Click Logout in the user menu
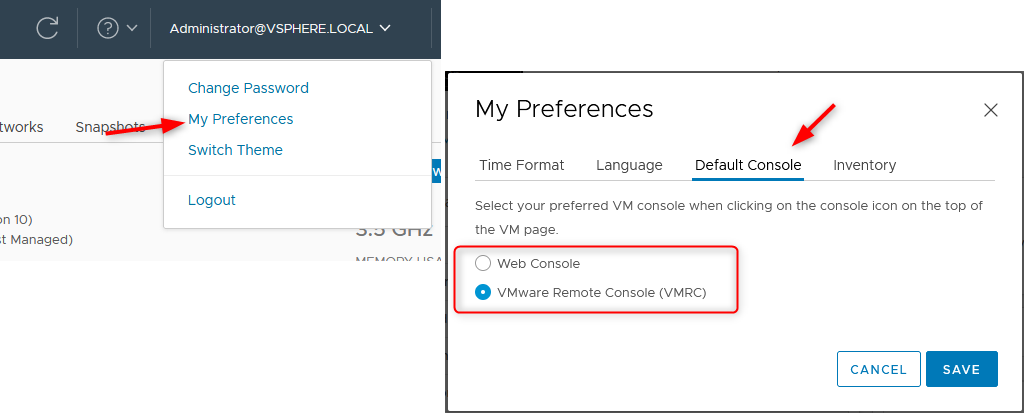The height and width of the screenshot is (417, 1028). point(211,200)
